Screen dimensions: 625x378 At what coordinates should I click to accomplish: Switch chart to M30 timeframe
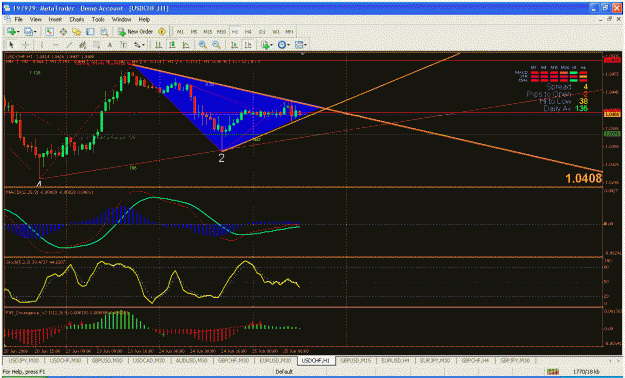coord(221,32)
